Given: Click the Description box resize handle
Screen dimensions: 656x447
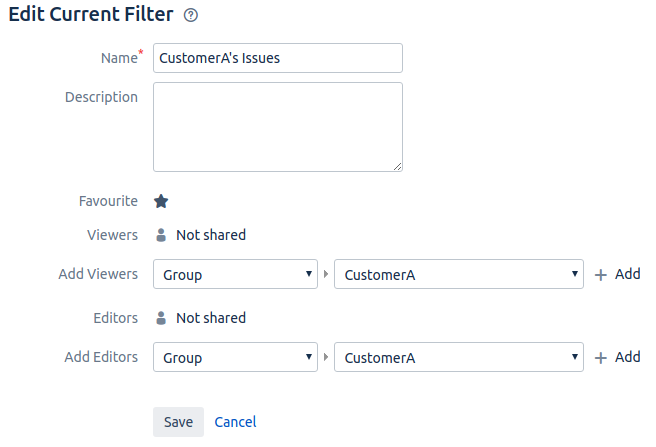Looking at the screenshot, I should tap(397, 166).
